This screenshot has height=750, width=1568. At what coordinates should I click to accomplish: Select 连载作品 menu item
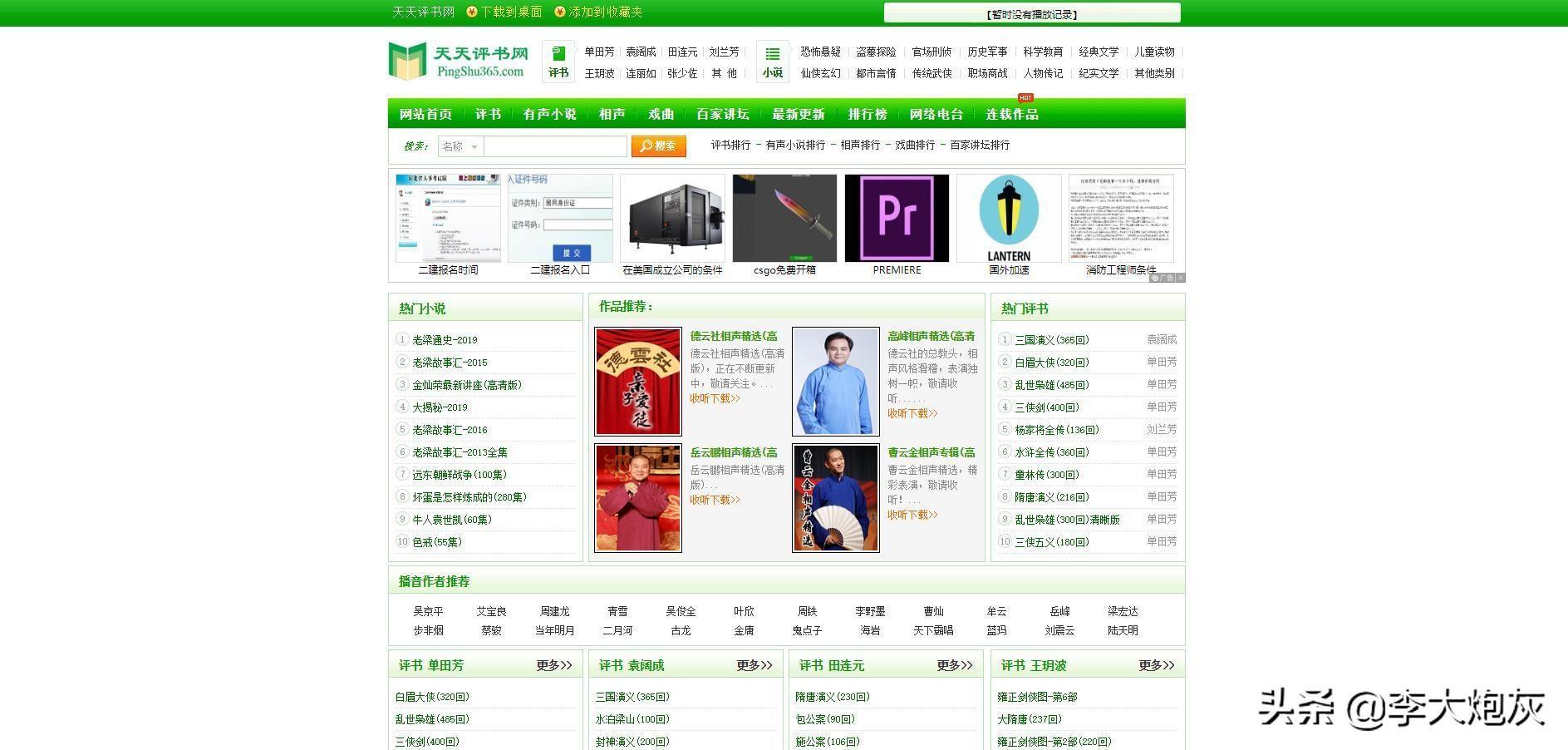click(x=1012, y=114)
